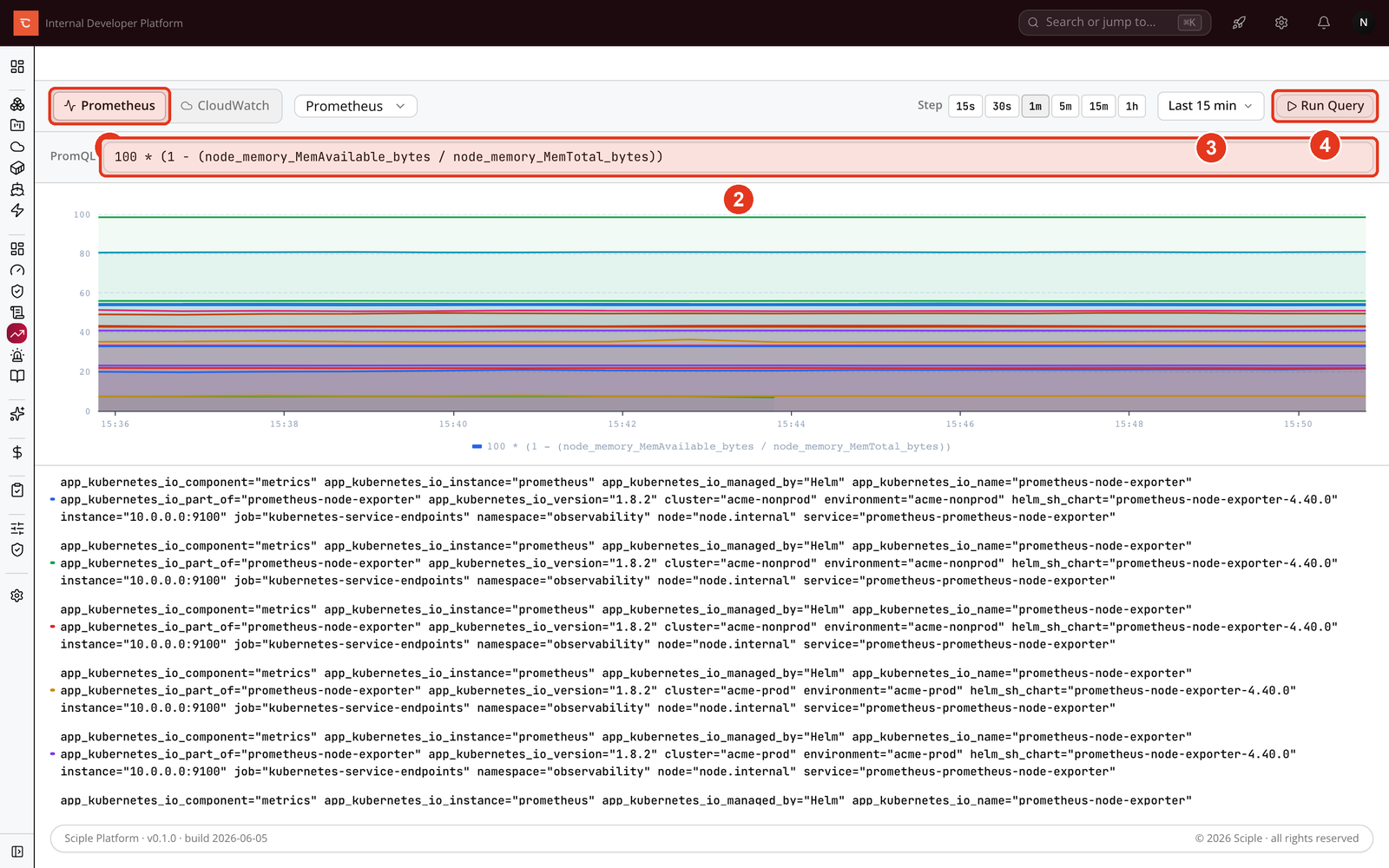Click the Run Query button
The width and height of the screenshot is (1389, 868).
click(1325, 106)
